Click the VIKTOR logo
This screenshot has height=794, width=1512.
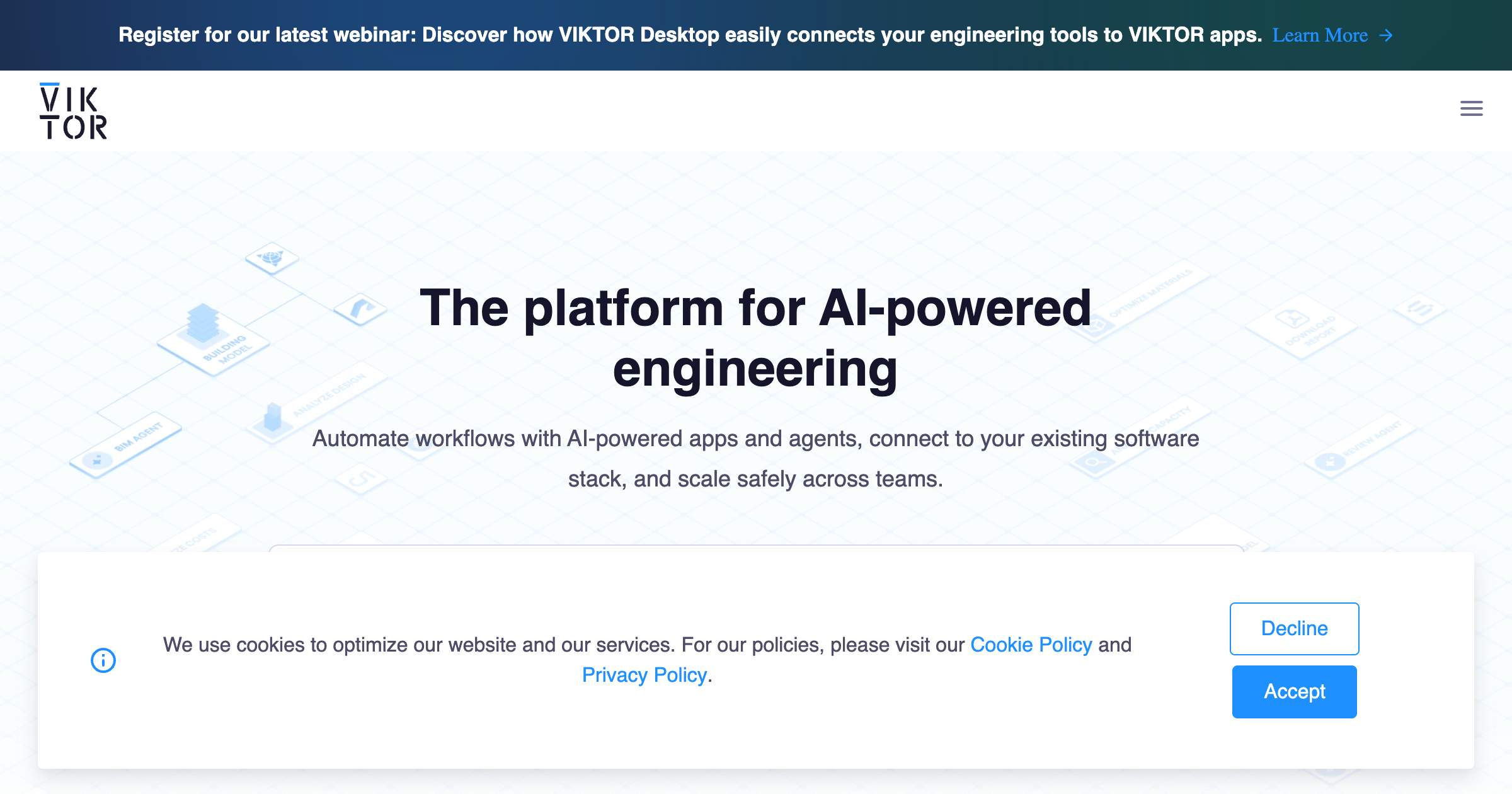[73, 111]
